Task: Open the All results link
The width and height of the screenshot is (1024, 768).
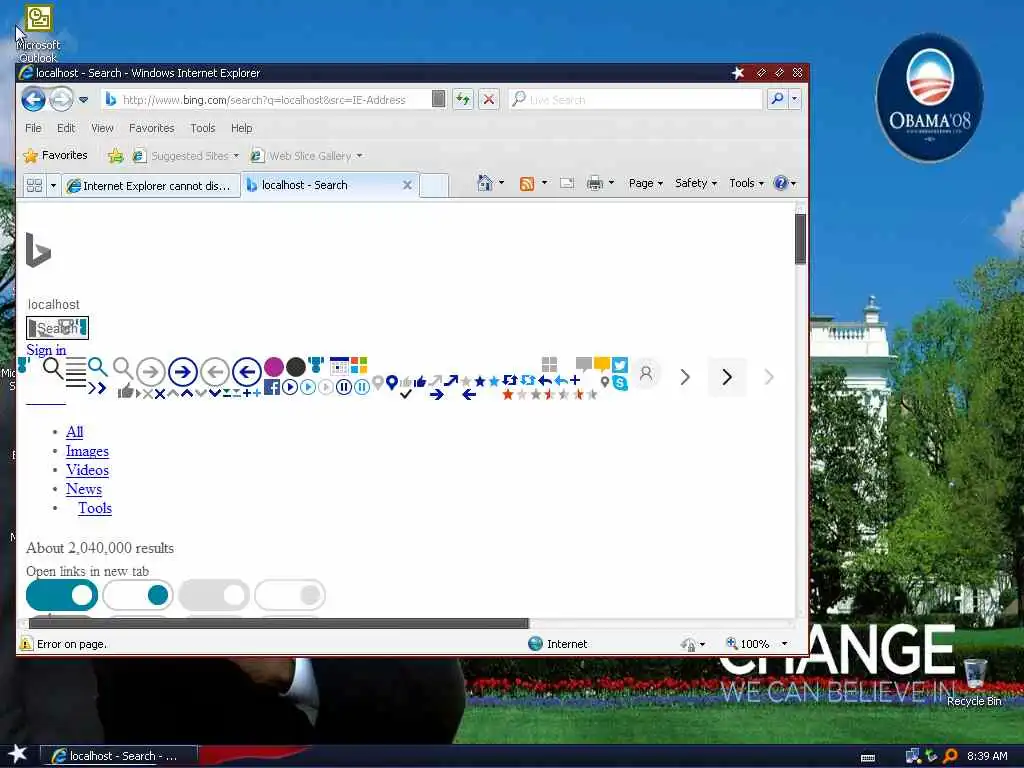Action: [x=74, y=432]
